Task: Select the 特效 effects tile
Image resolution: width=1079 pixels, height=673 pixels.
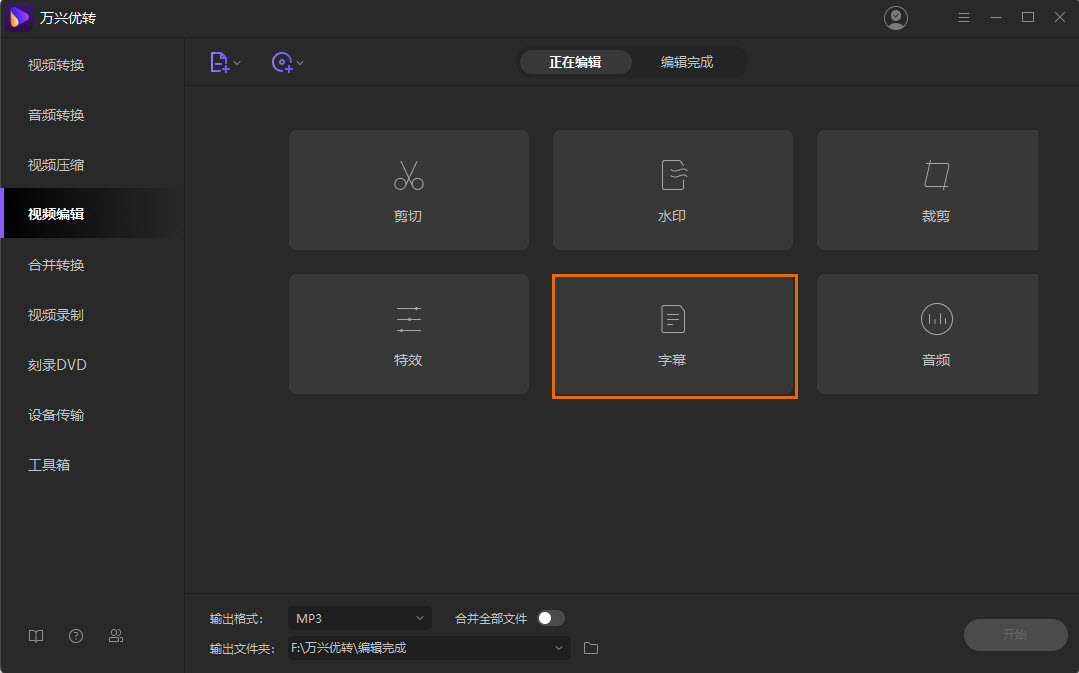Action: tap(409, 334)
